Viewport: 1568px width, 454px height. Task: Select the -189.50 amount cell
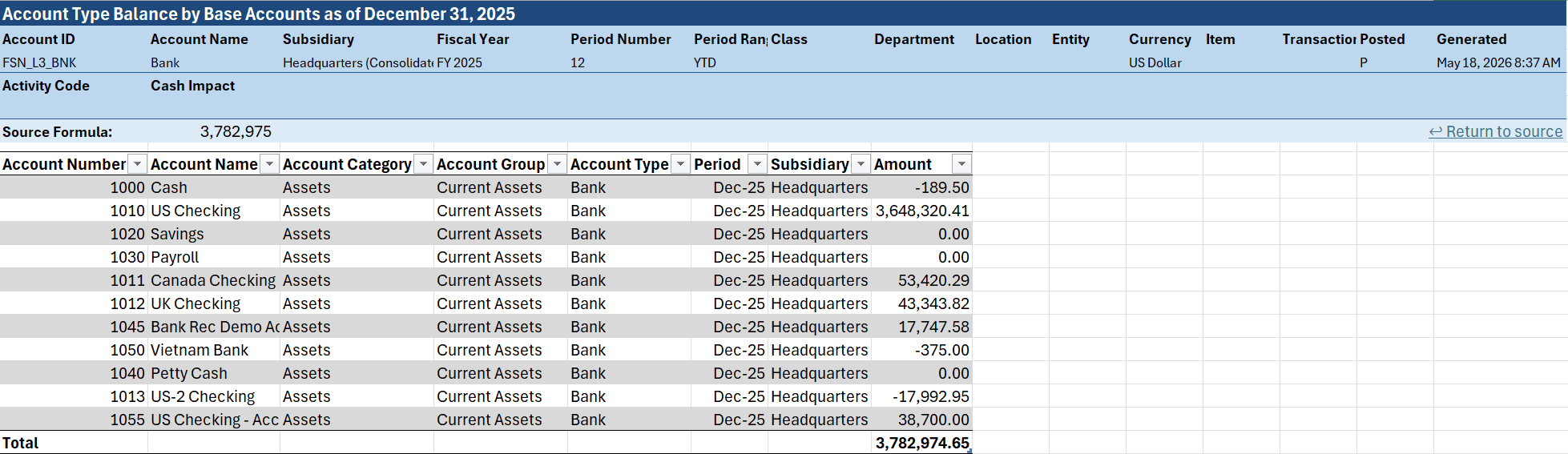[921, 187]
